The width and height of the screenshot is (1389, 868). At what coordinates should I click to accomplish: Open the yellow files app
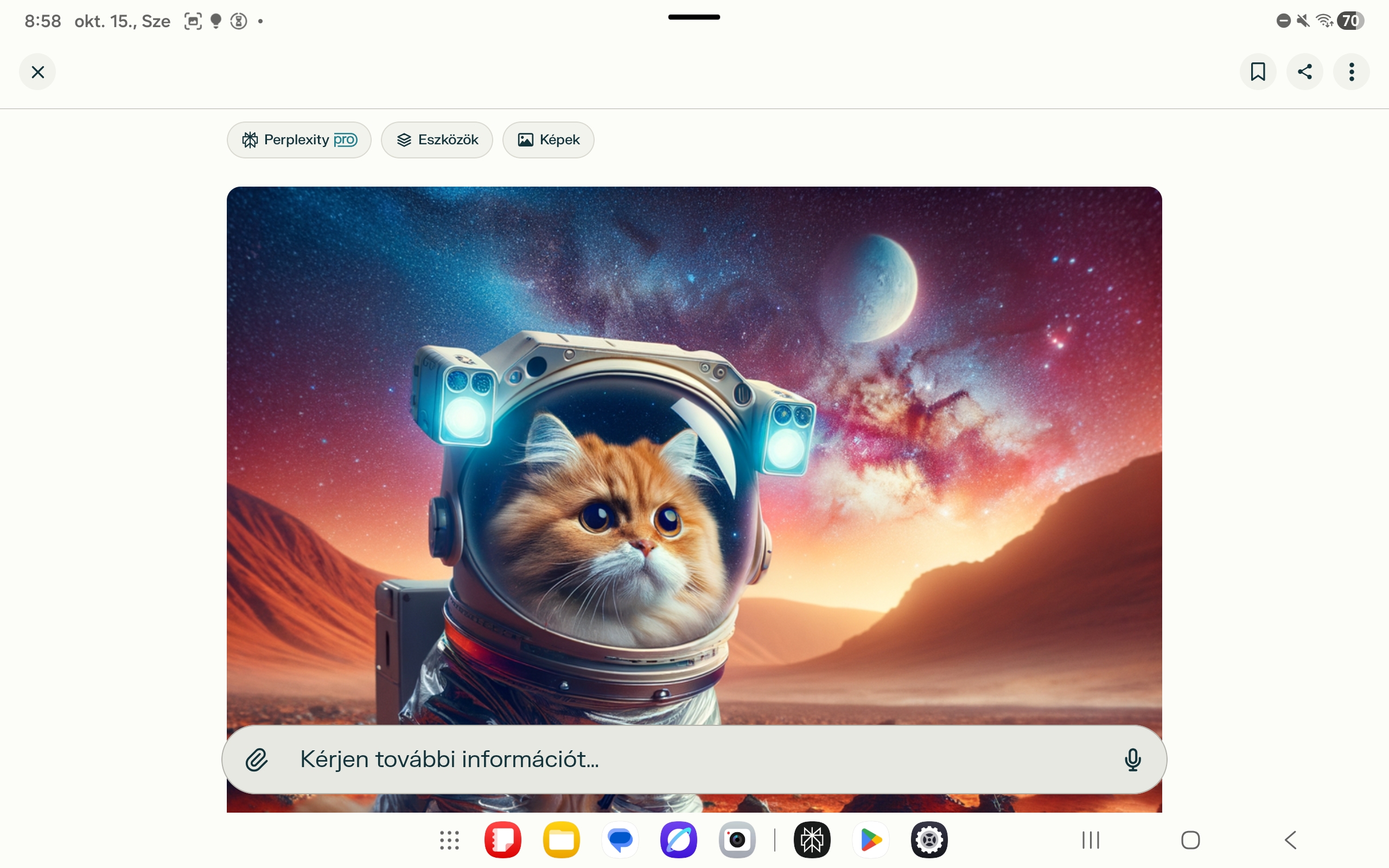click(562, 840)
